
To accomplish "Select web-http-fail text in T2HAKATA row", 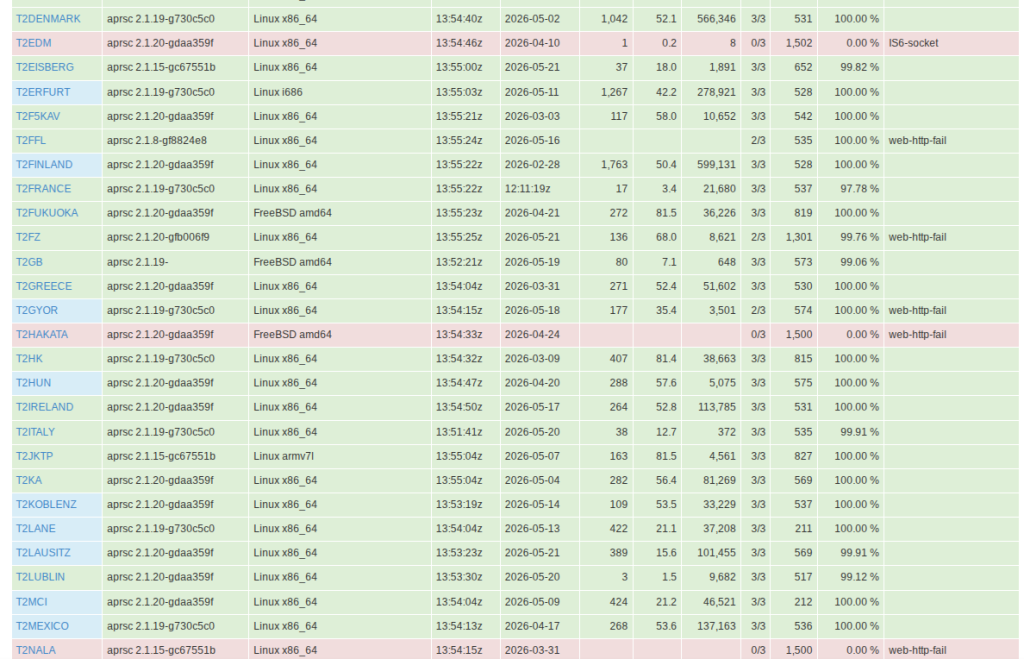I will pos(917,334).
